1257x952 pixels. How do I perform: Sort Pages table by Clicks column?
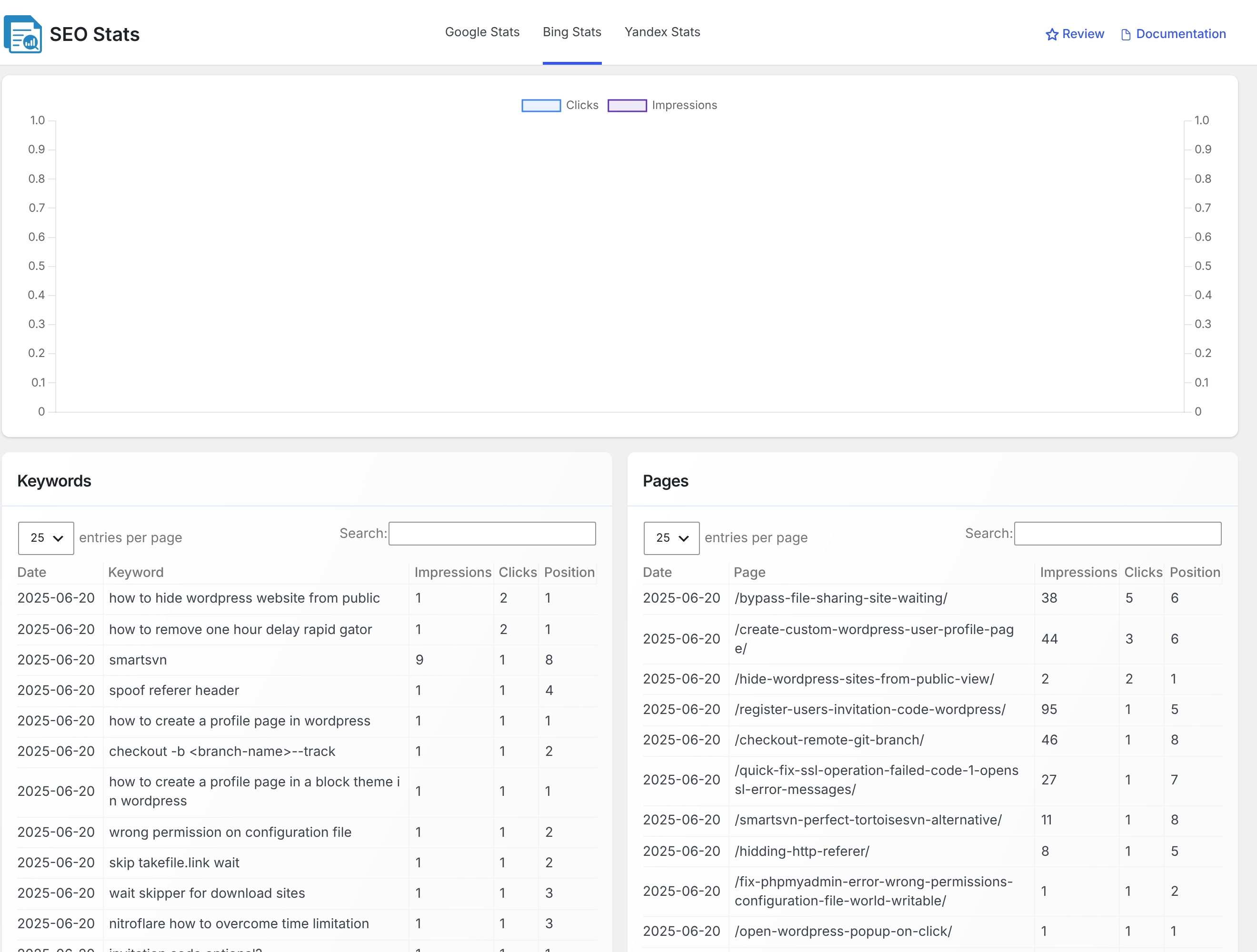1143,573
